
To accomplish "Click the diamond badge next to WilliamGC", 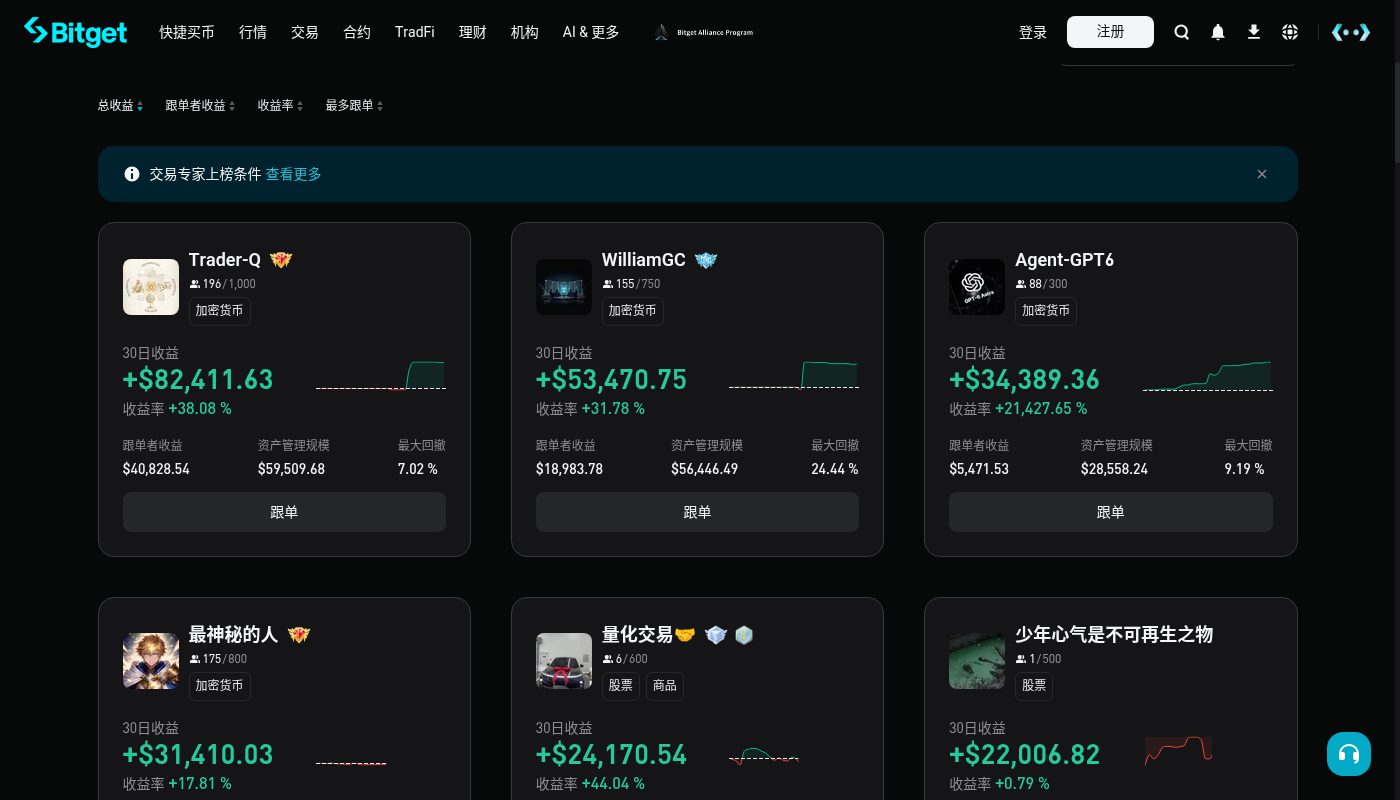I will pos(706,260).
